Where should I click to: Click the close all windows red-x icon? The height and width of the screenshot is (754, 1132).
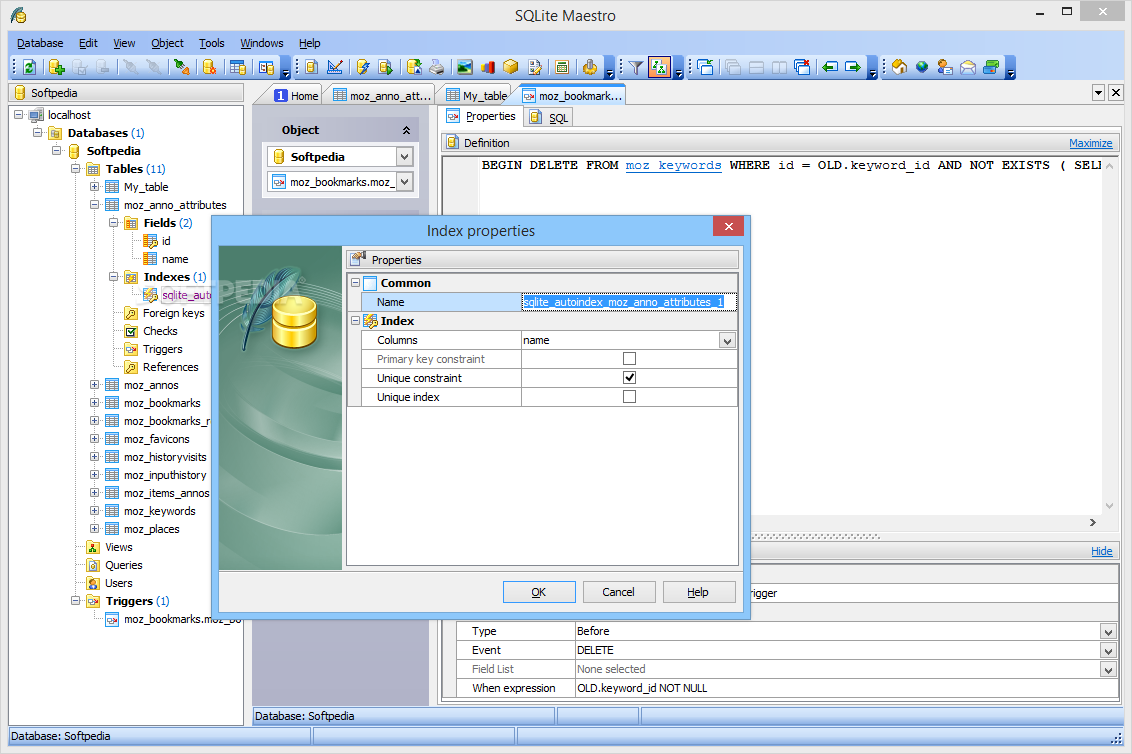(x=802, y=67)
